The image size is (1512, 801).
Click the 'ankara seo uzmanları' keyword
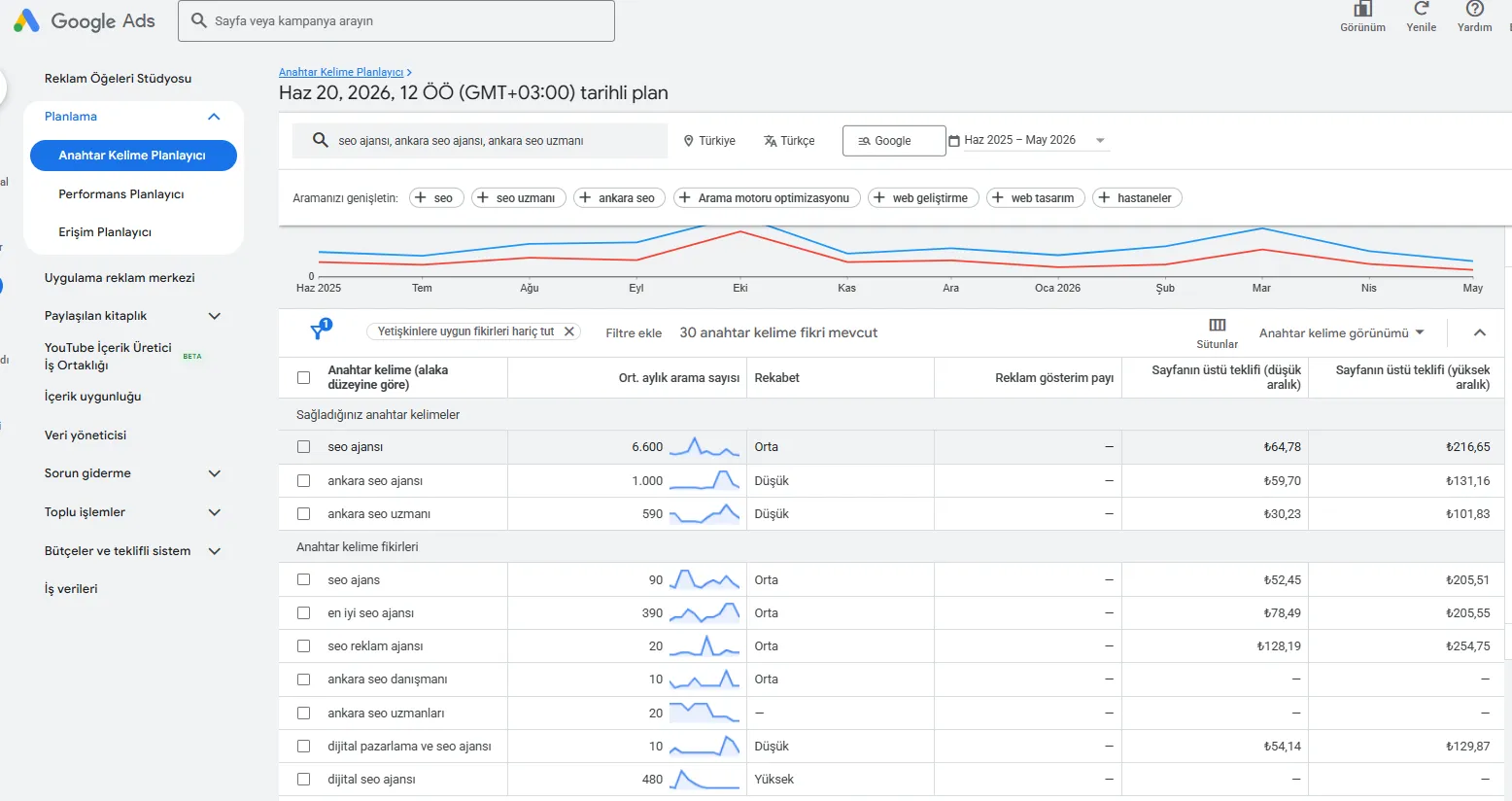coord(386,714)
